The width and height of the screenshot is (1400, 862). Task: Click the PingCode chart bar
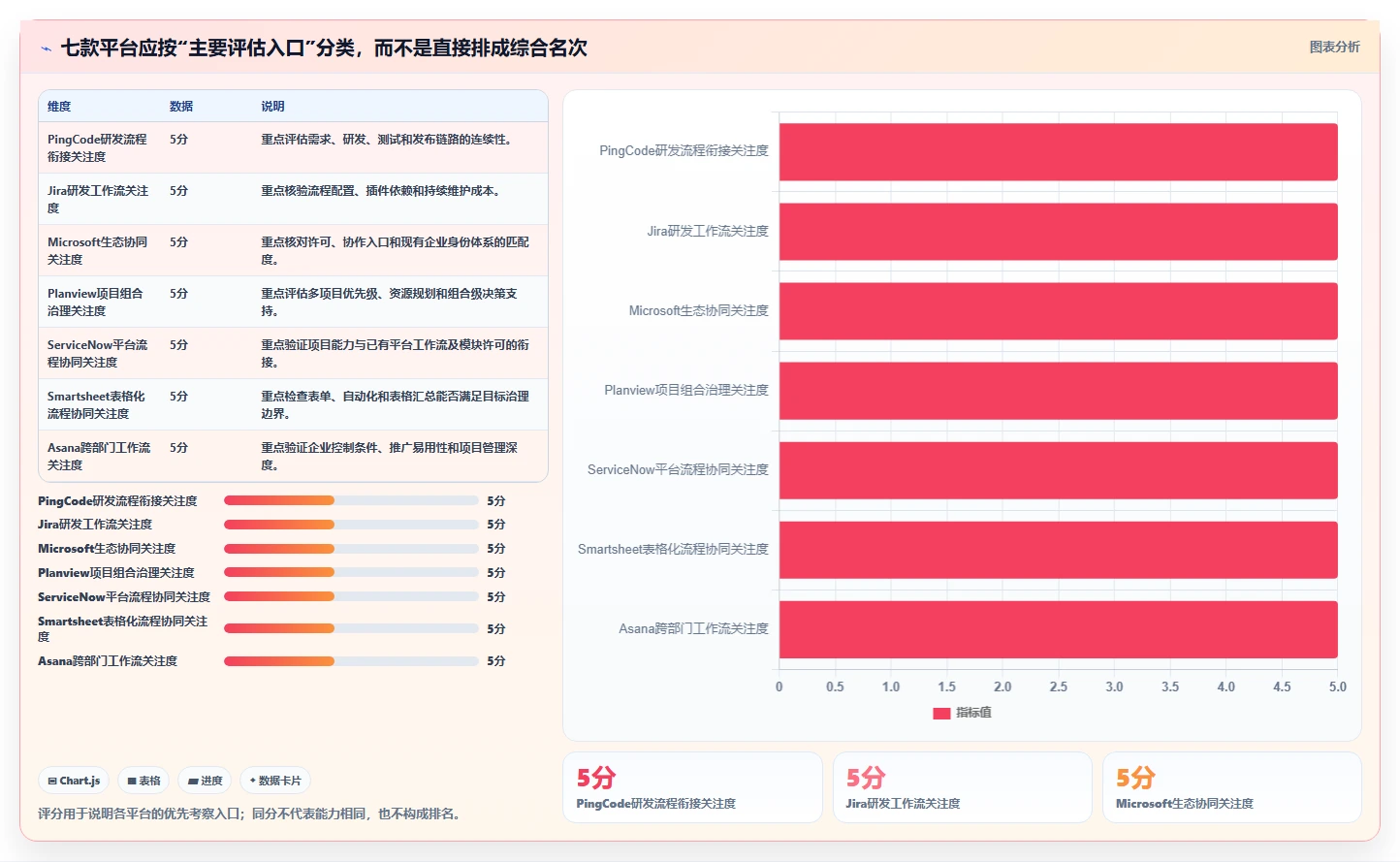coord(1059,151)
